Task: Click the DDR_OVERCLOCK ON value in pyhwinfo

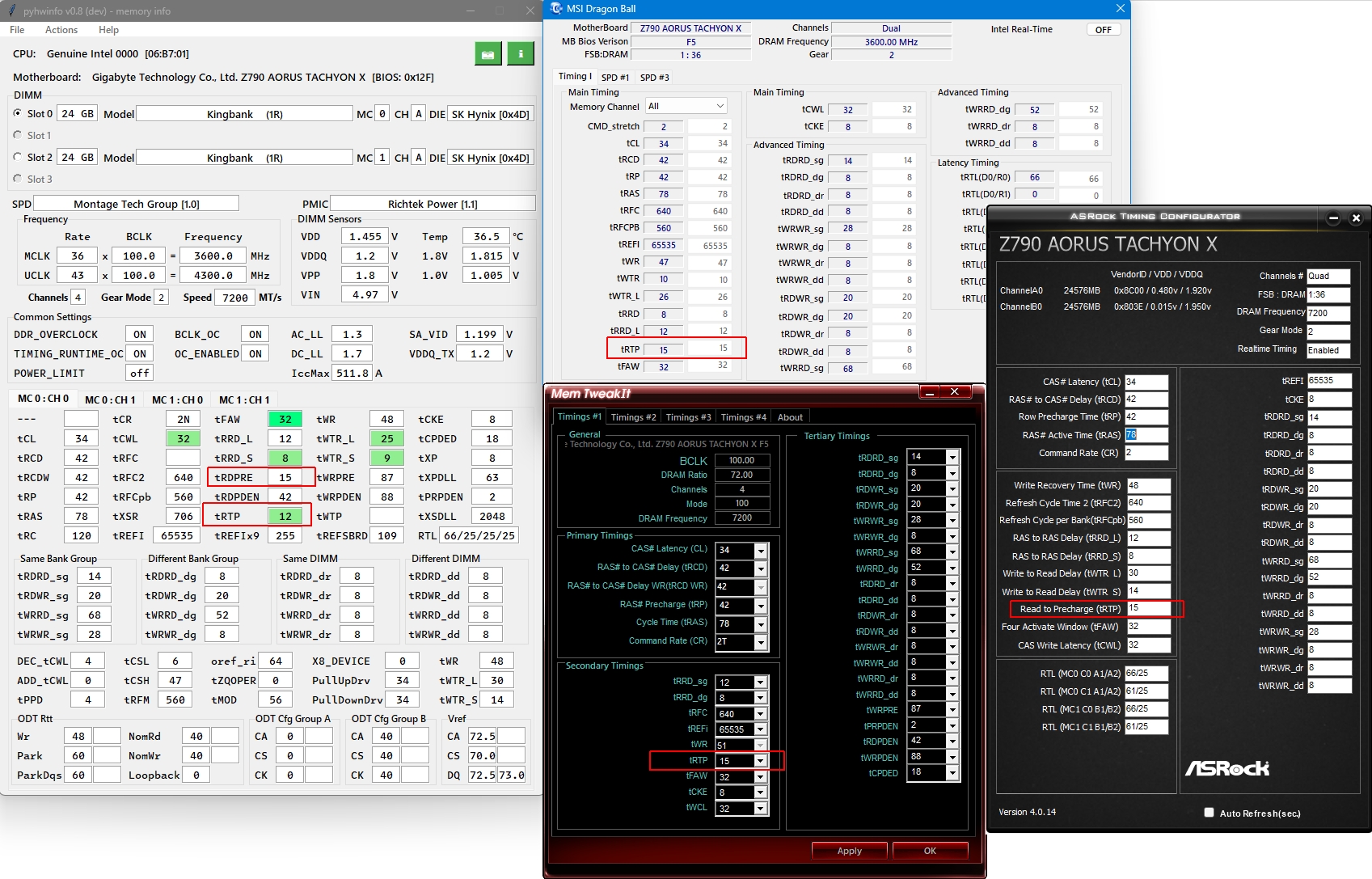Action: pyautogui.click(x=140, y=334)
